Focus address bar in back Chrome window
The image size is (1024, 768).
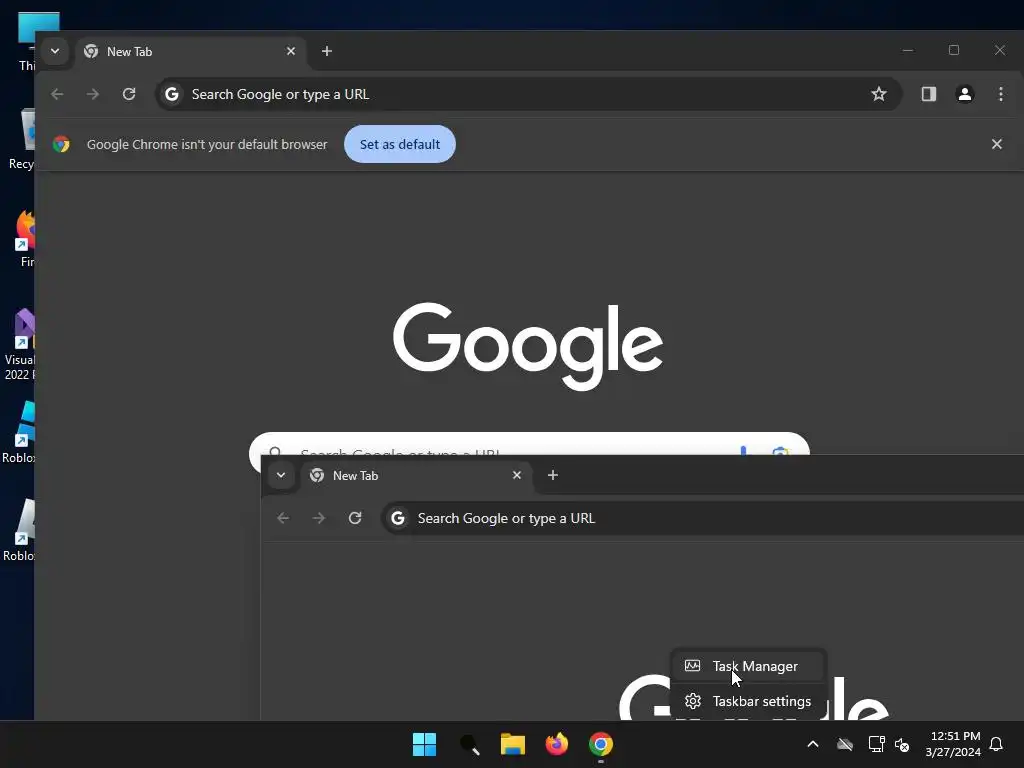pyautogui.click(x=529, y=94)
